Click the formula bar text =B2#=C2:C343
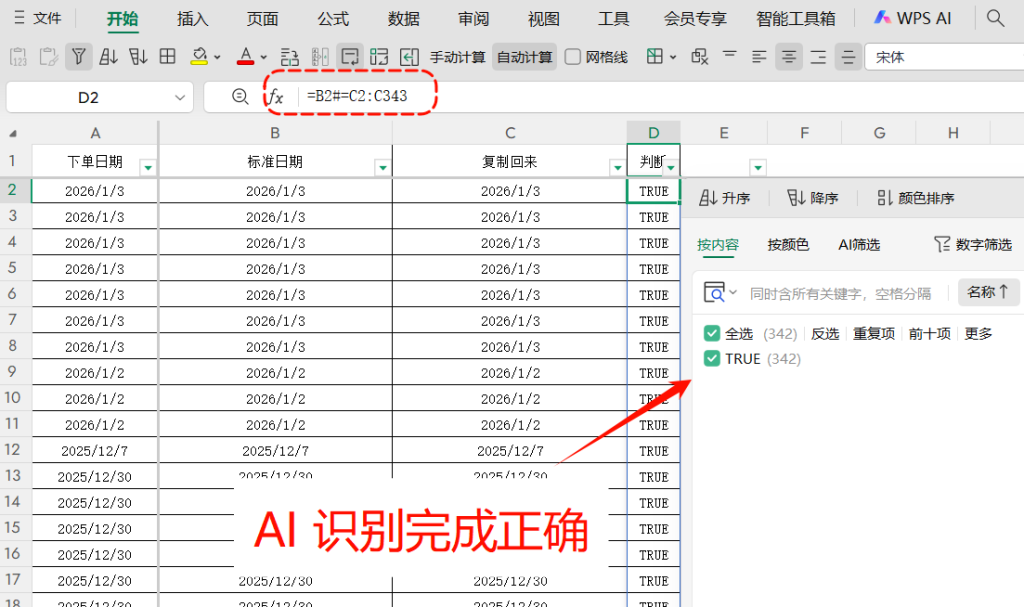Viewport: 1024px width, 607px height. click(x=357, y=96)
